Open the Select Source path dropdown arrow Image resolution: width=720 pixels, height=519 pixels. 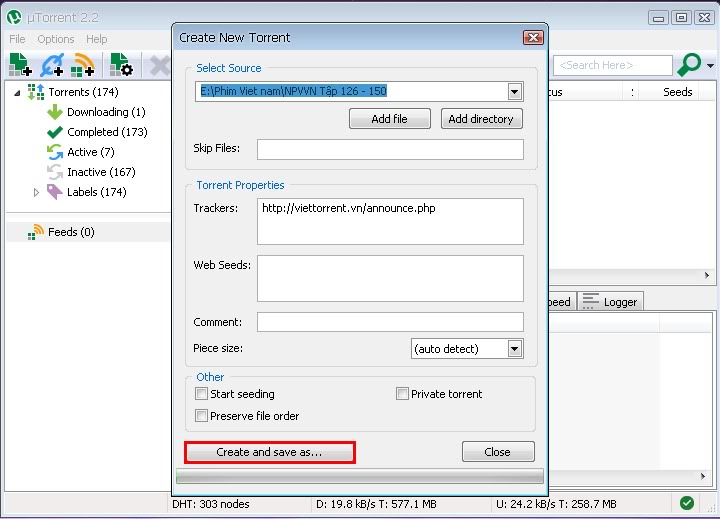point(515,91)
